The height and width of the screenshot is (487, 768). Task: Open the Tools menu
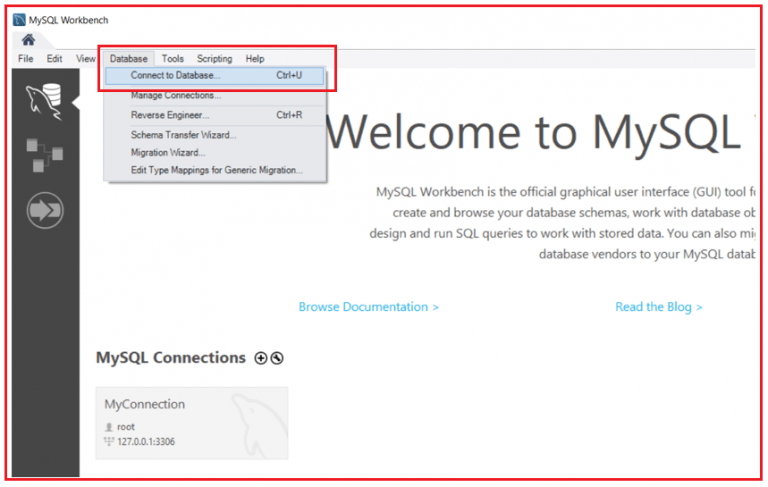[173, 59]
